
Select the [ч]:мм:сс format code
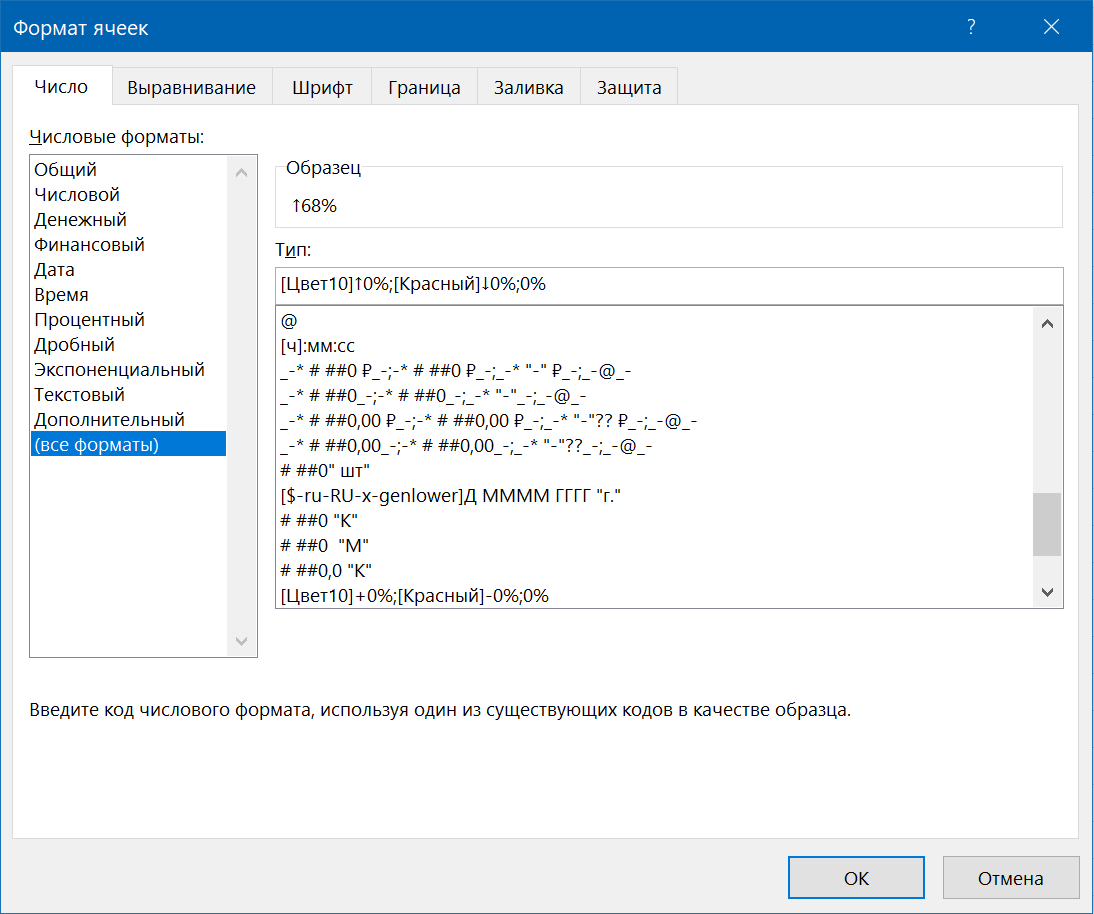[x=654, y=346]
